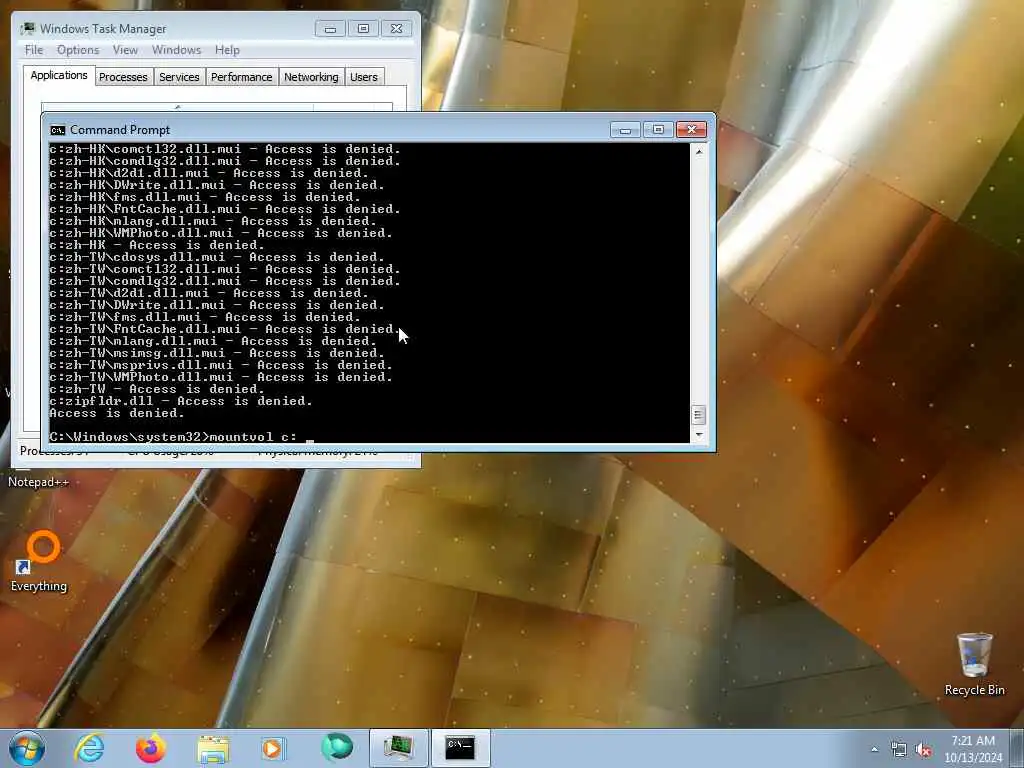The image size is (1024, 768).
Task: Open the Windows menu in Task Manager
Action: [176, 50]
